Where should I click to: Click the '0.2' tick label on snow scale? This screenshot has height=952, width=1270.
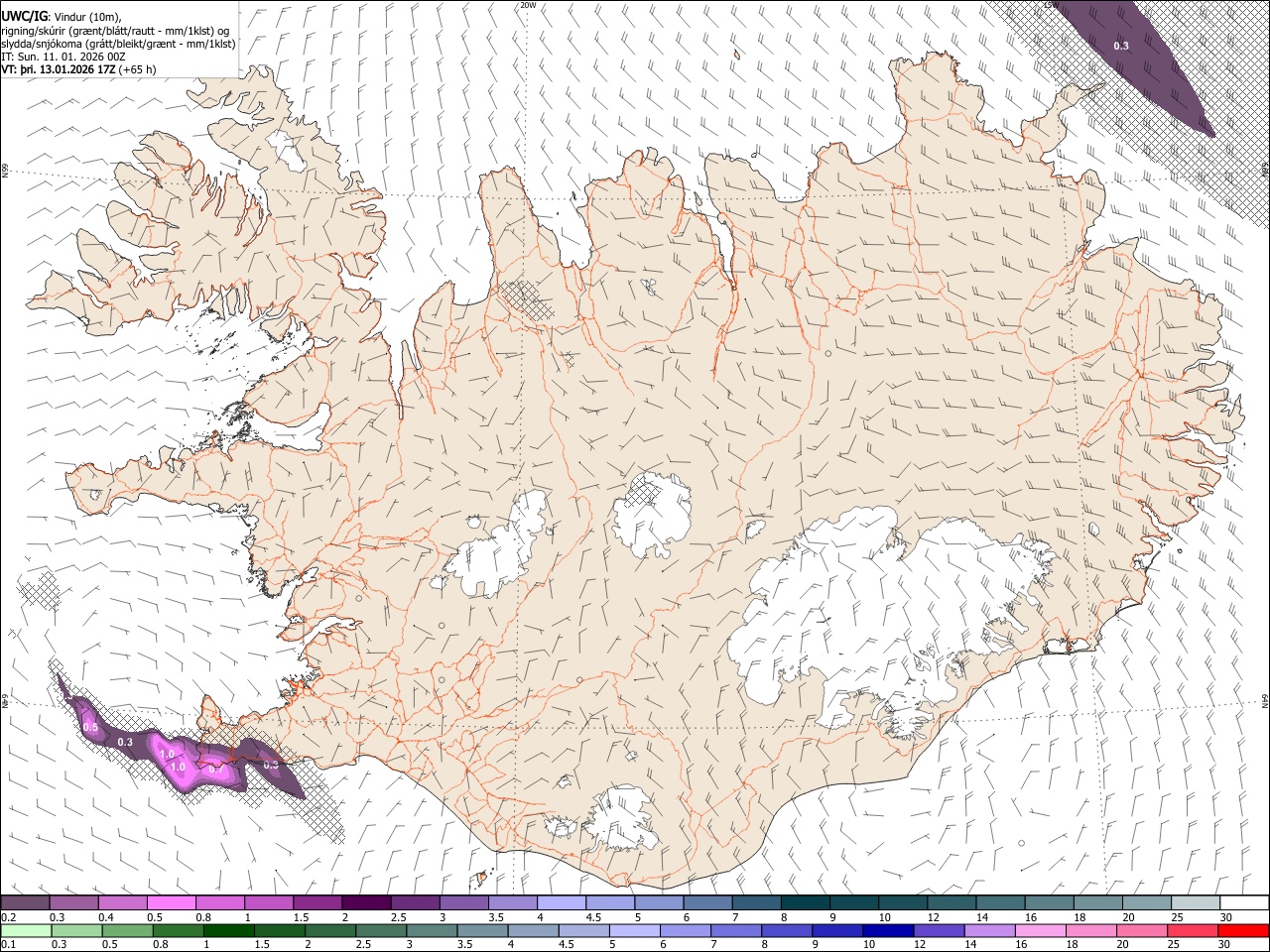(7, 917)
